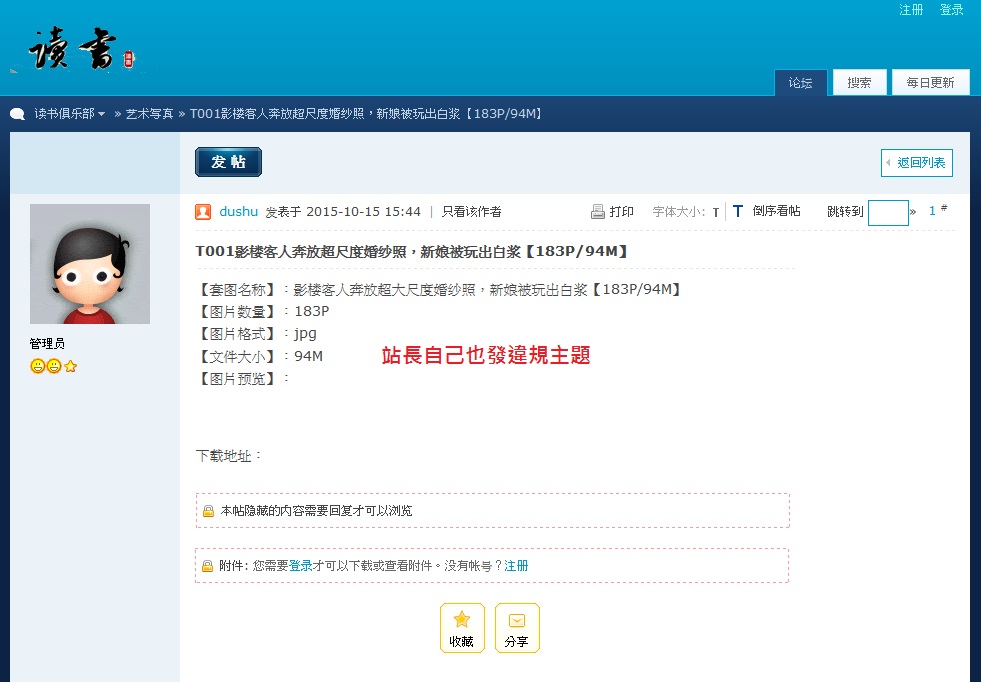Click the 跳转到 page number input field

coord(888,212)
